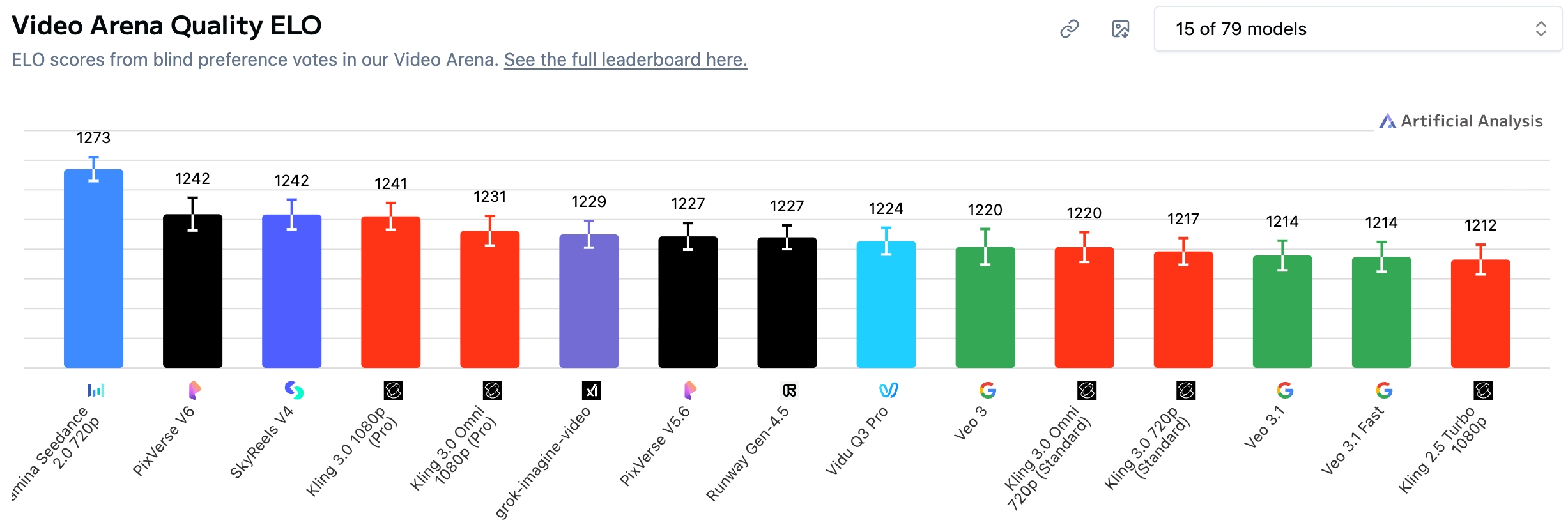Click the 1273 value label

pos(93,138)
